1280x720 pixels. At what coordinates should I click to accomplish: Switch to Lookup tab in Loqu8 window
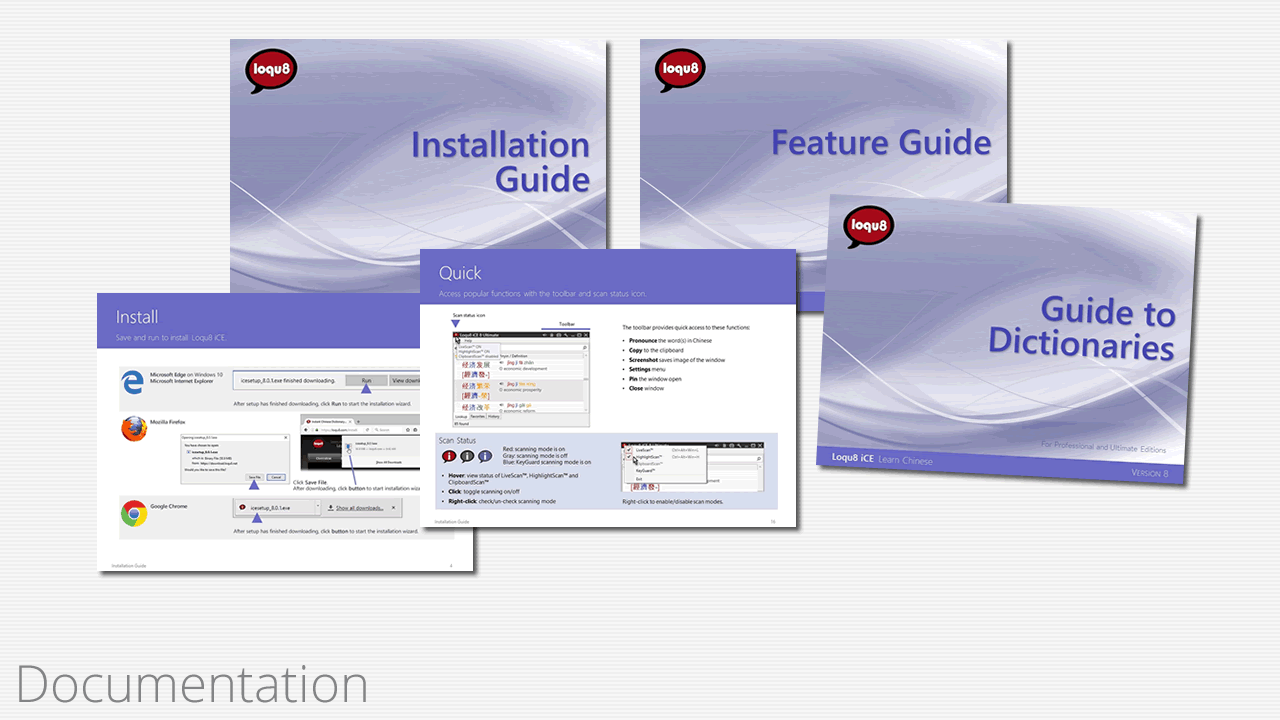tap(461, 416)
